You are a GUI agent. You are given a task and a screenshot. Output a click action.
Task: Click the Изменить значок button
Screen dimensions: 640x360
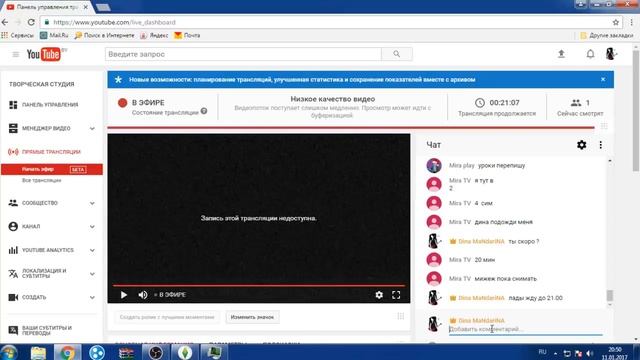click(x=252, y=317)
